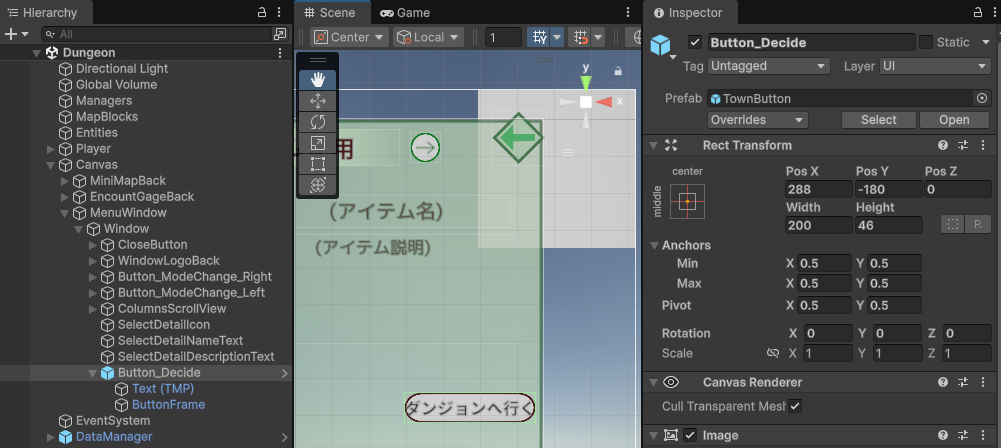1001x448 pixels.
Task: Select the Transform tool
Action: click(x=318, y=185)
